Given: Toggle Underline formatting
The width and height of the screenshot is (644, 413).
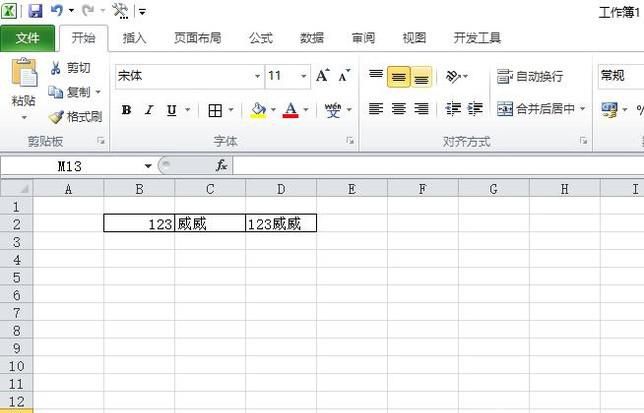Looking at the screenshot, I should (x=172, y=110).
